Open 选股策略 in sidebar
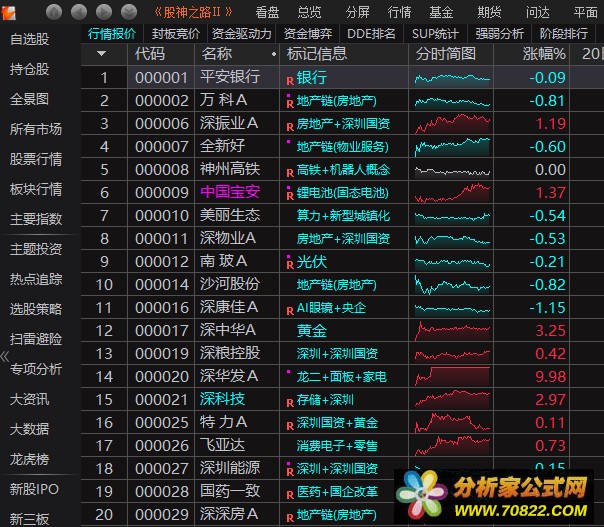 [x=36, y=309]
